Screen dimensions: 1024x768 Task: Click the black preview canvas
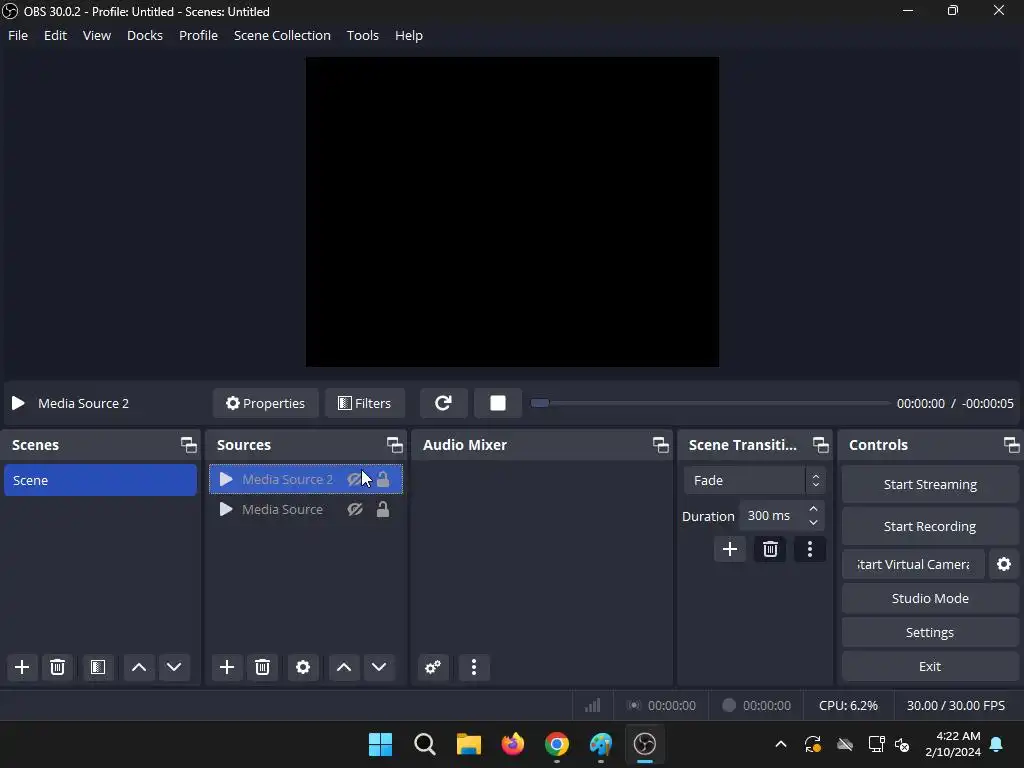[513, 212]
